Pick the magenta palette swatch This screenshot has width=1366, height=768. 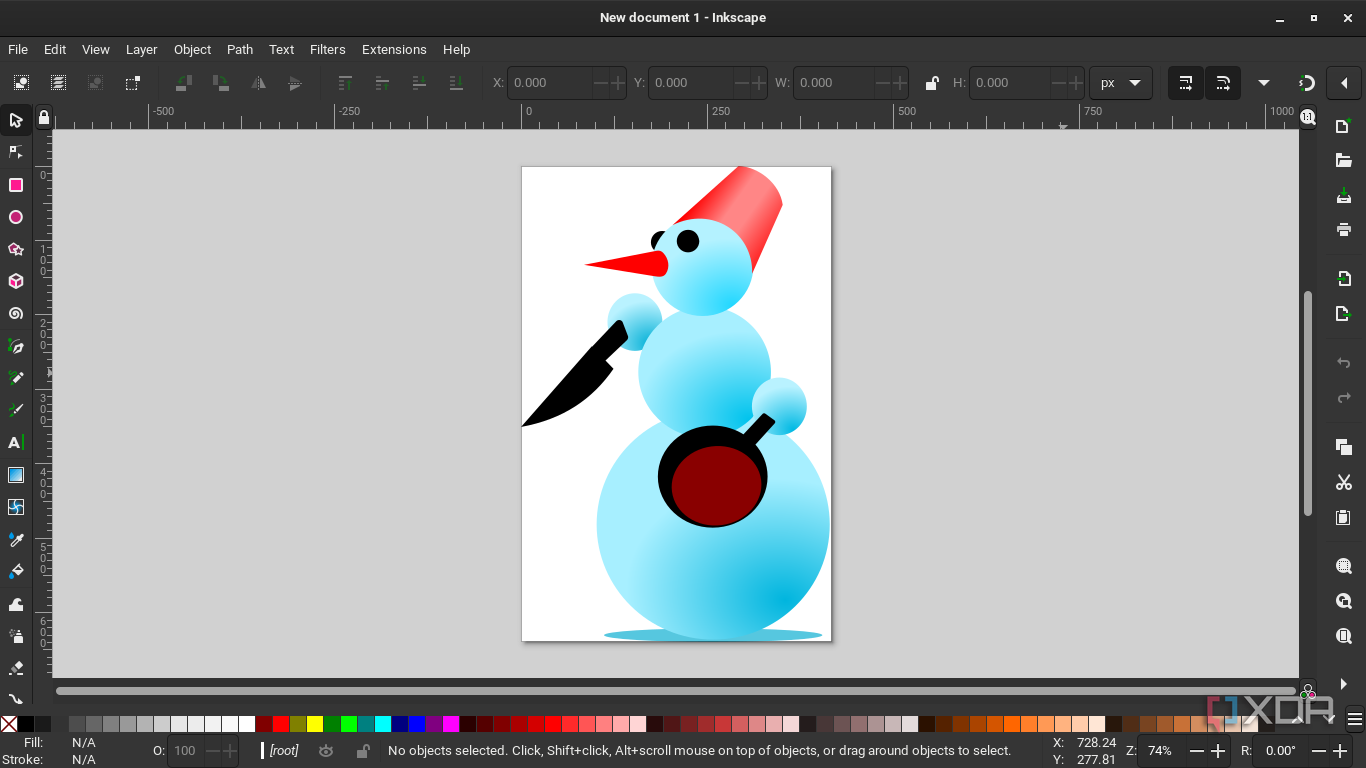[x=451, y=724]
